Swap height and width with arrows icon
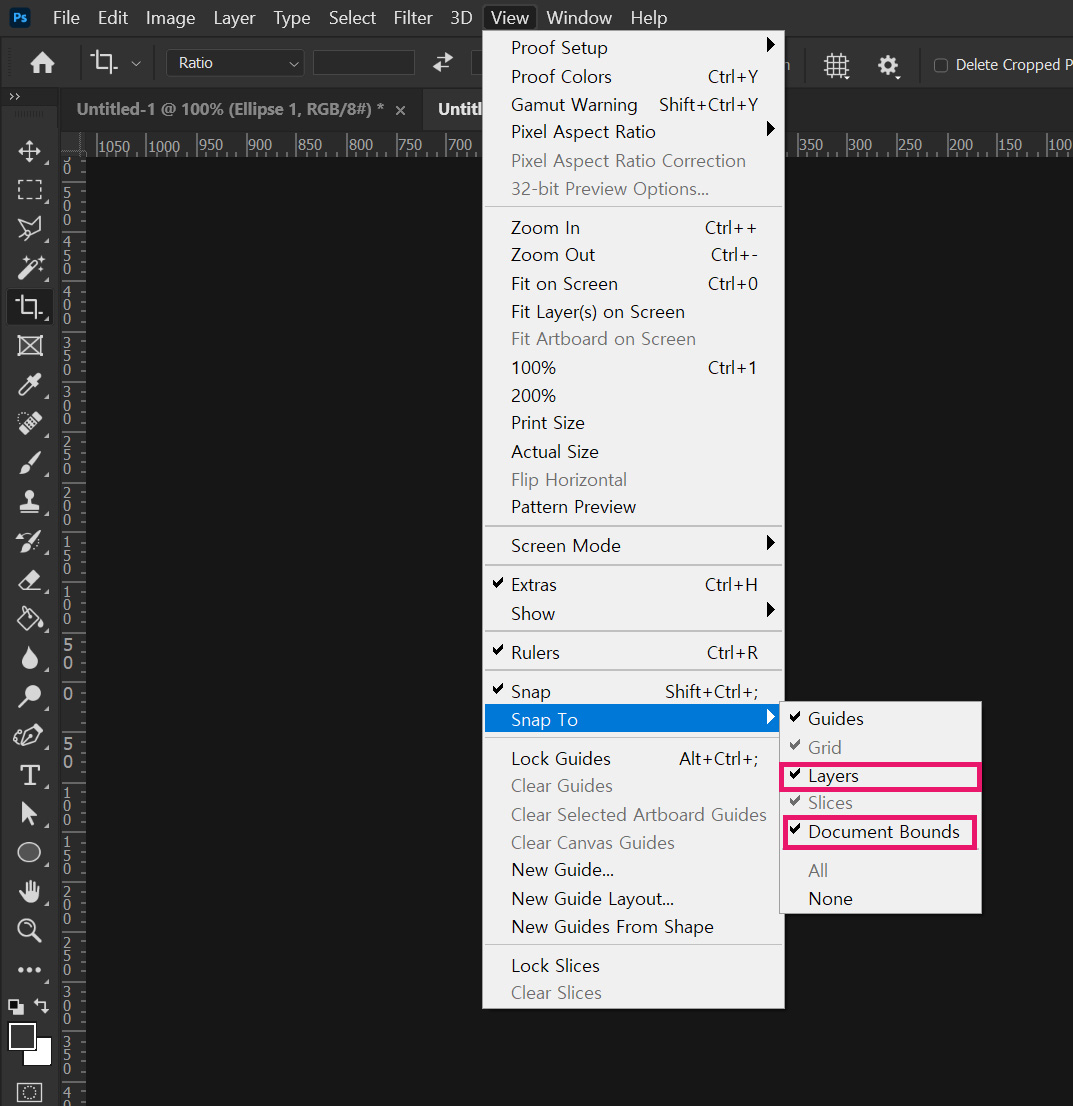Screen dimensions: 1073x1106 pos(442,63)
